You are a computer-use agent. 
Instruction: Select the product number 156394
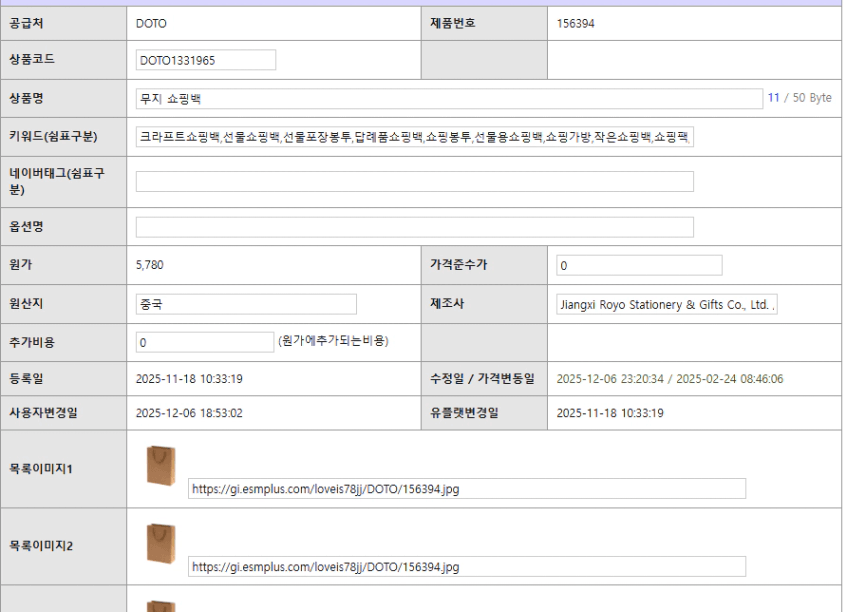click(575, 24)
